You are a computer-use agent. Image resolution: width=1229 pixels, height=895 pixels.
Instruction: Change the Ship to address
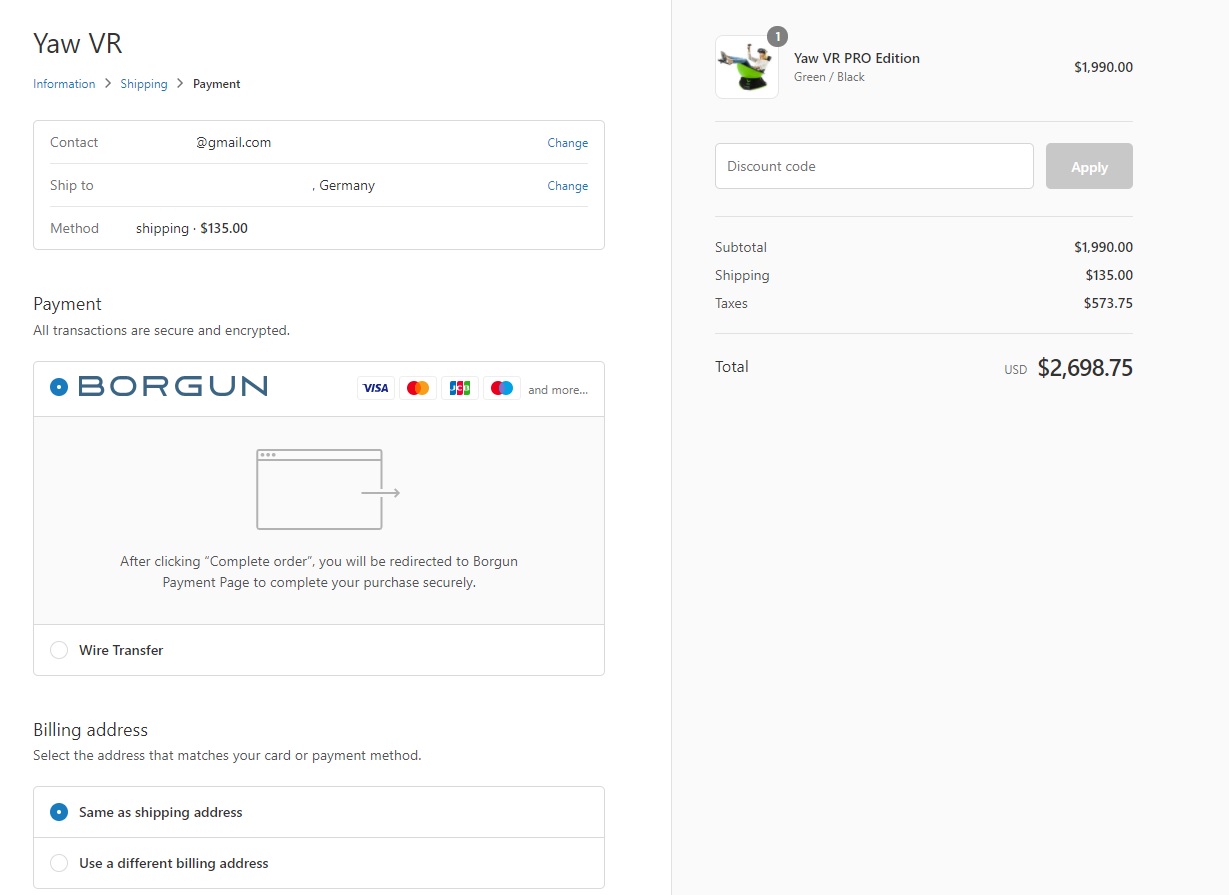tap(567, 186)
